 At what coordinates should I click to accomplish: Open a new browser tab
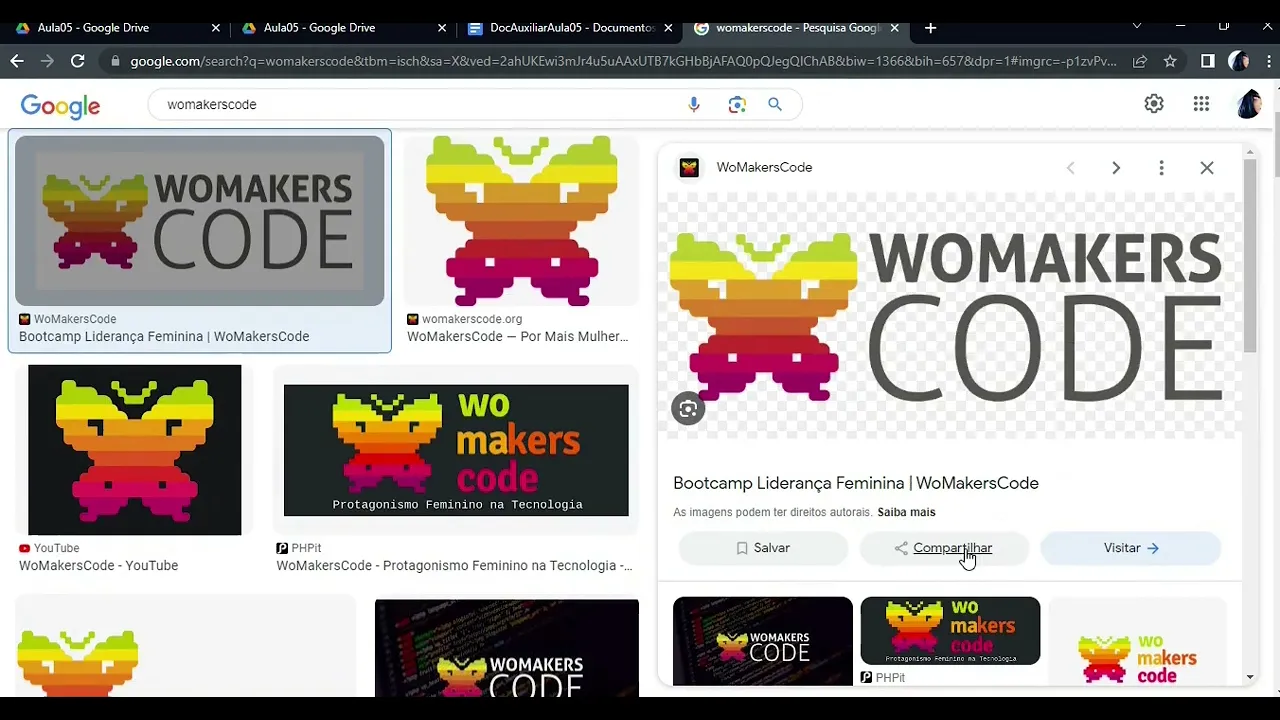(930, 28)
